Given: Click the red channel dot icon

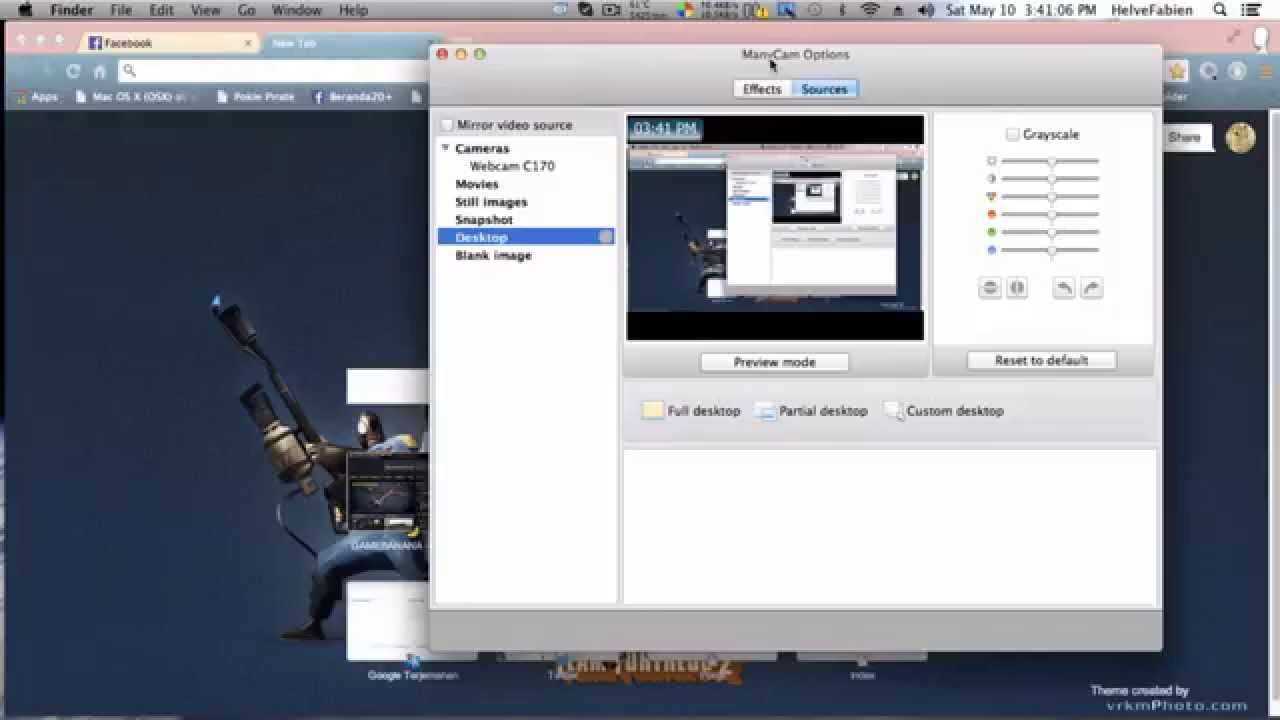Looking at the screenshot, I should tap(991, 215).
